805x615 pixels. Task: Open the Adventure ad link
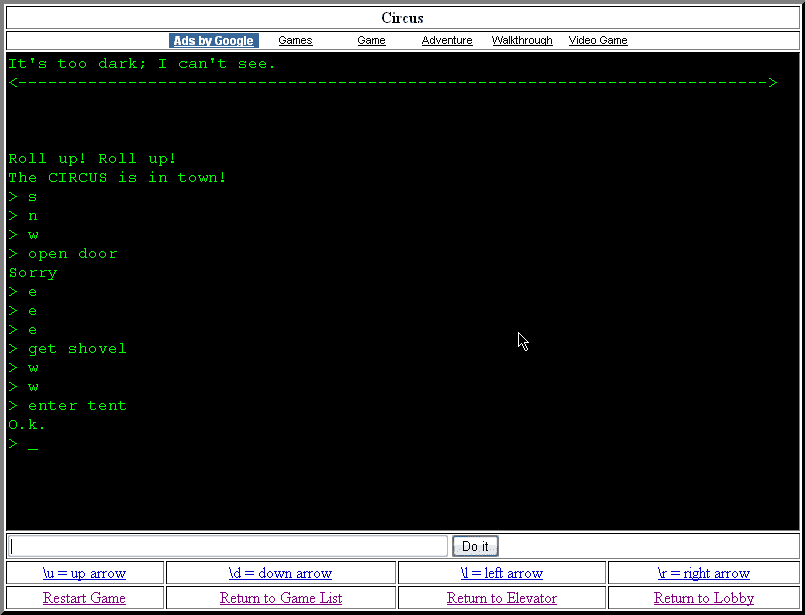pyautogui.click(x=447, y=40)
